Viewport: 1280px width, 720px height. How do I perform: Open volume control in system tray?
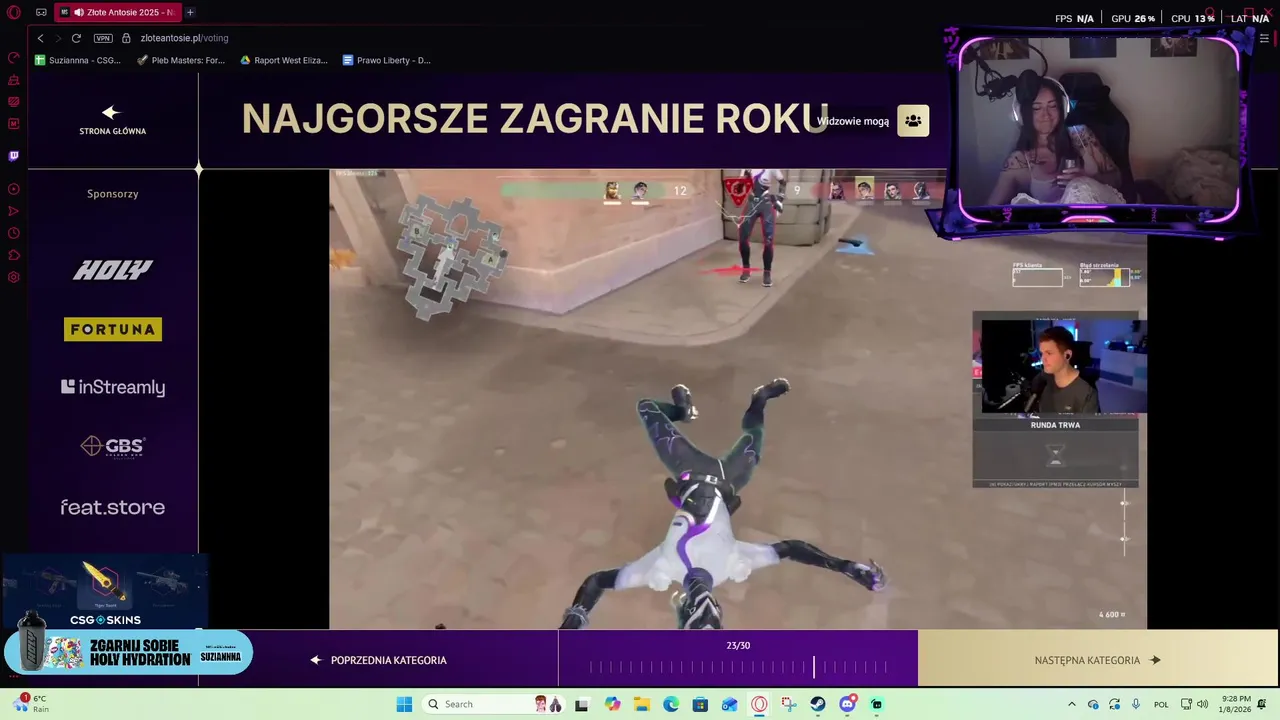click(1202, 704)
